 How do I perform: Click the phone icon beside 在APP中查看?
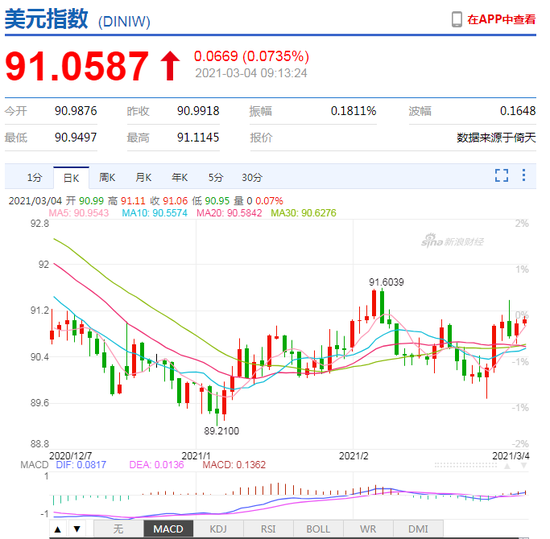(x=457, y=19)
